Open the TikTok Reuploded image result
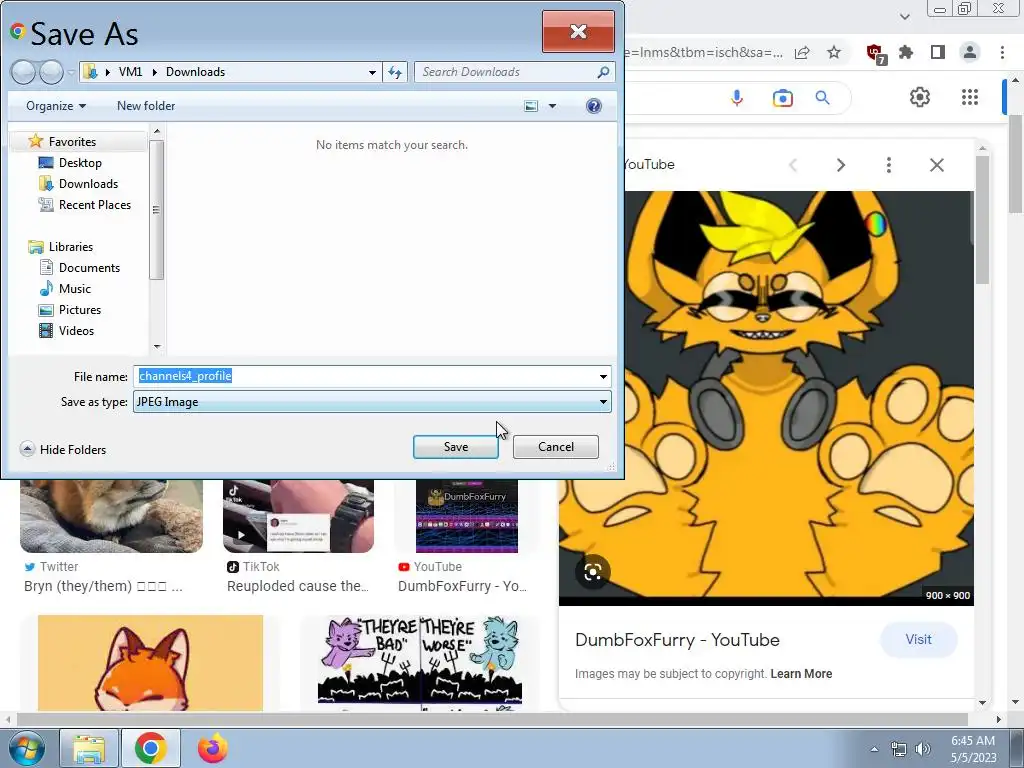 coord(298,516)
